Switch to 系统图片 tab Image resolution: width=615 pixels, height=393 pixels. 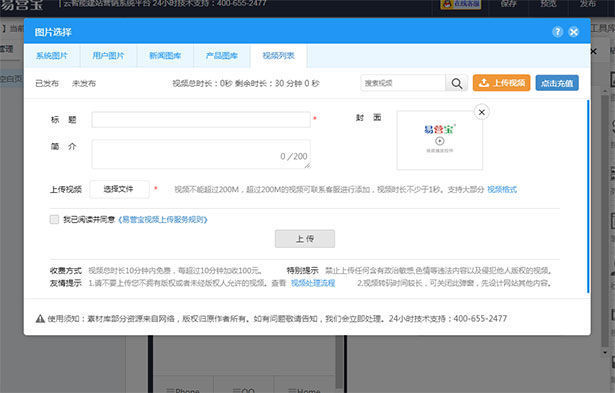52,56
